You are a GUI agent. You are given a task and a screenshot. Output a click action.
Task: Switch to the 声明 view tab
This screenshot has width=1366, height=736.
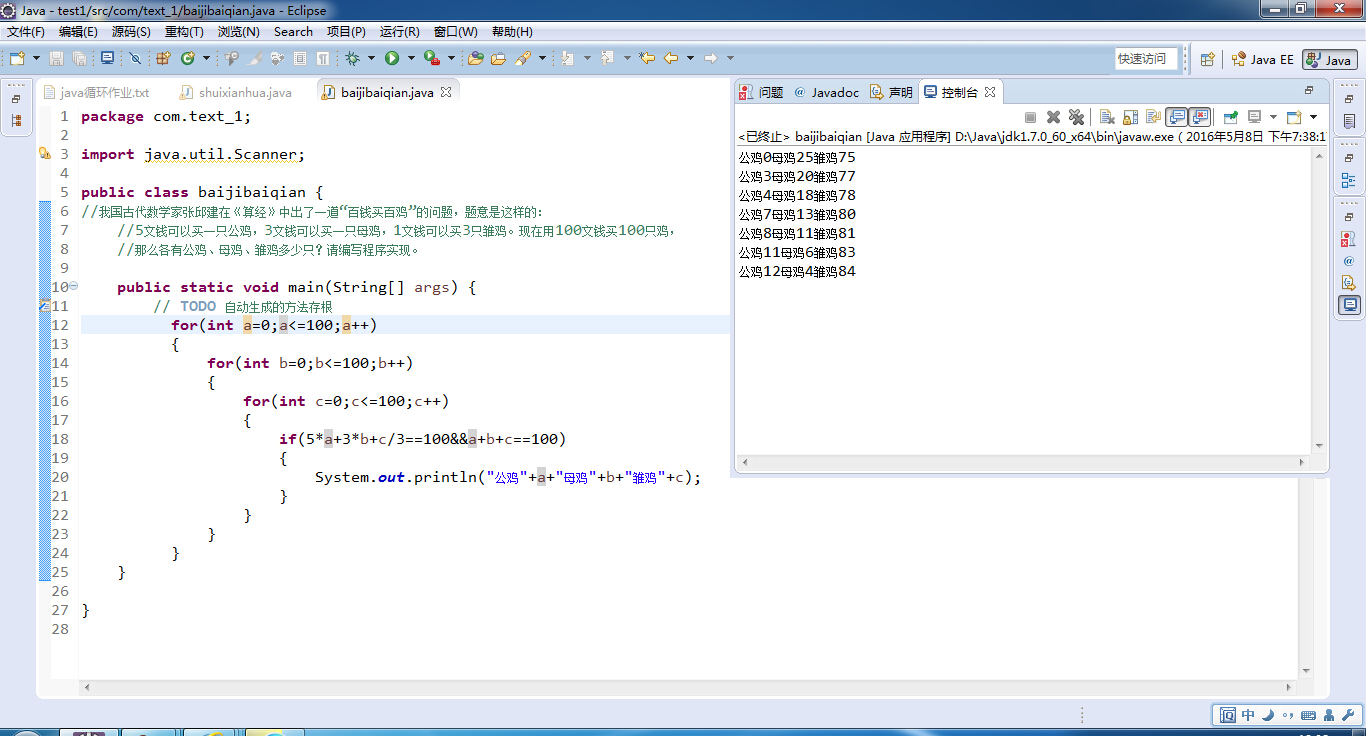click(891, 92)
